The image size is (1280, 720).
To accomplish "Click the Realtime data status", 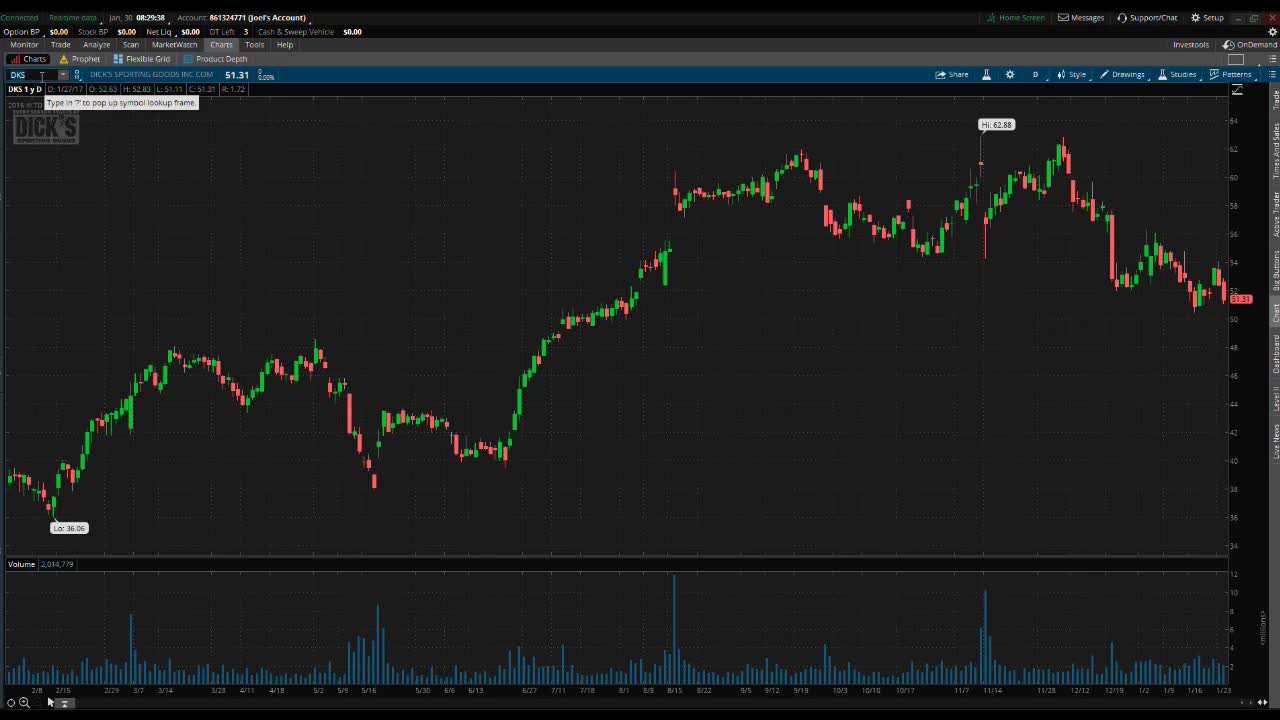I will pos(73,18).
